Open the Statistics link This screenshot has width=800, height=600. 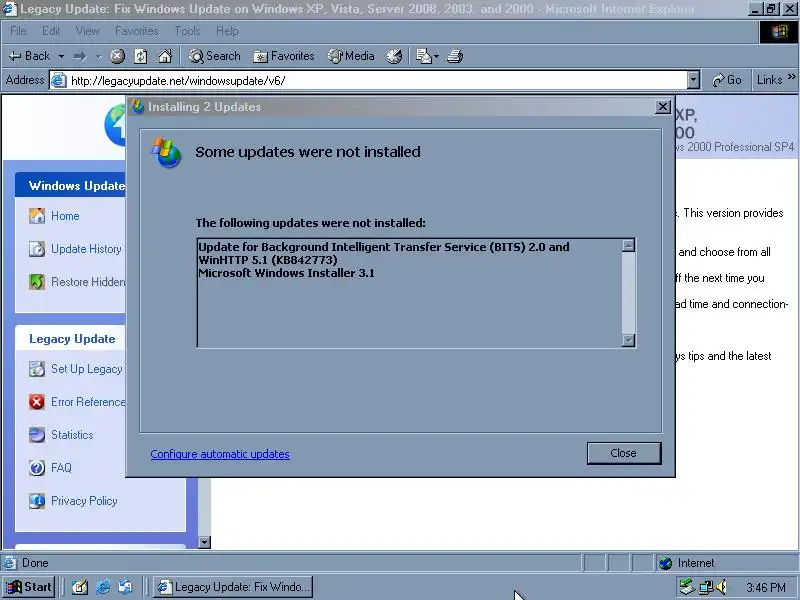72,435
